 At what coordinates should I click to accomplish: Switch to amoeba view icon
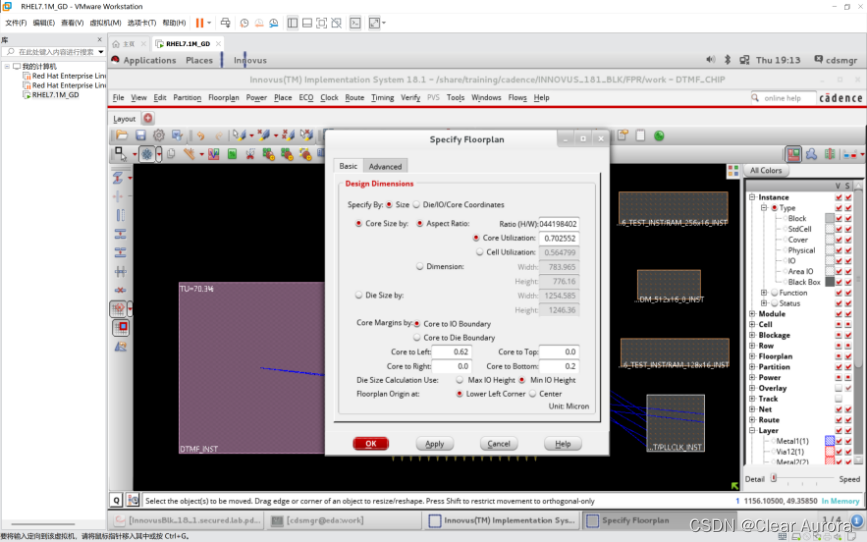pos(812,154)
